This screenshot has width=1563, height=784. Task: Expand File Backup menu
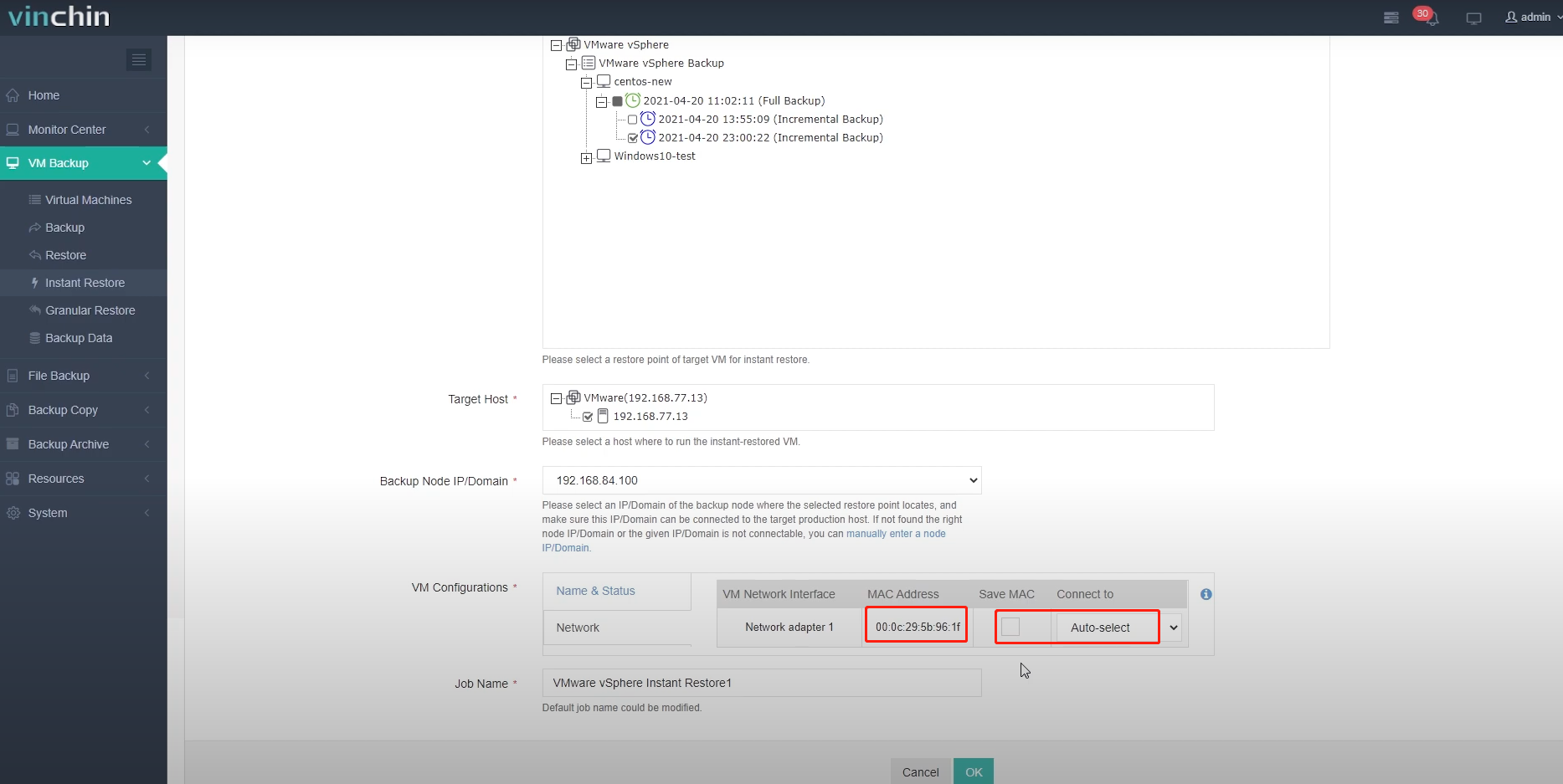tap(84, 376)
